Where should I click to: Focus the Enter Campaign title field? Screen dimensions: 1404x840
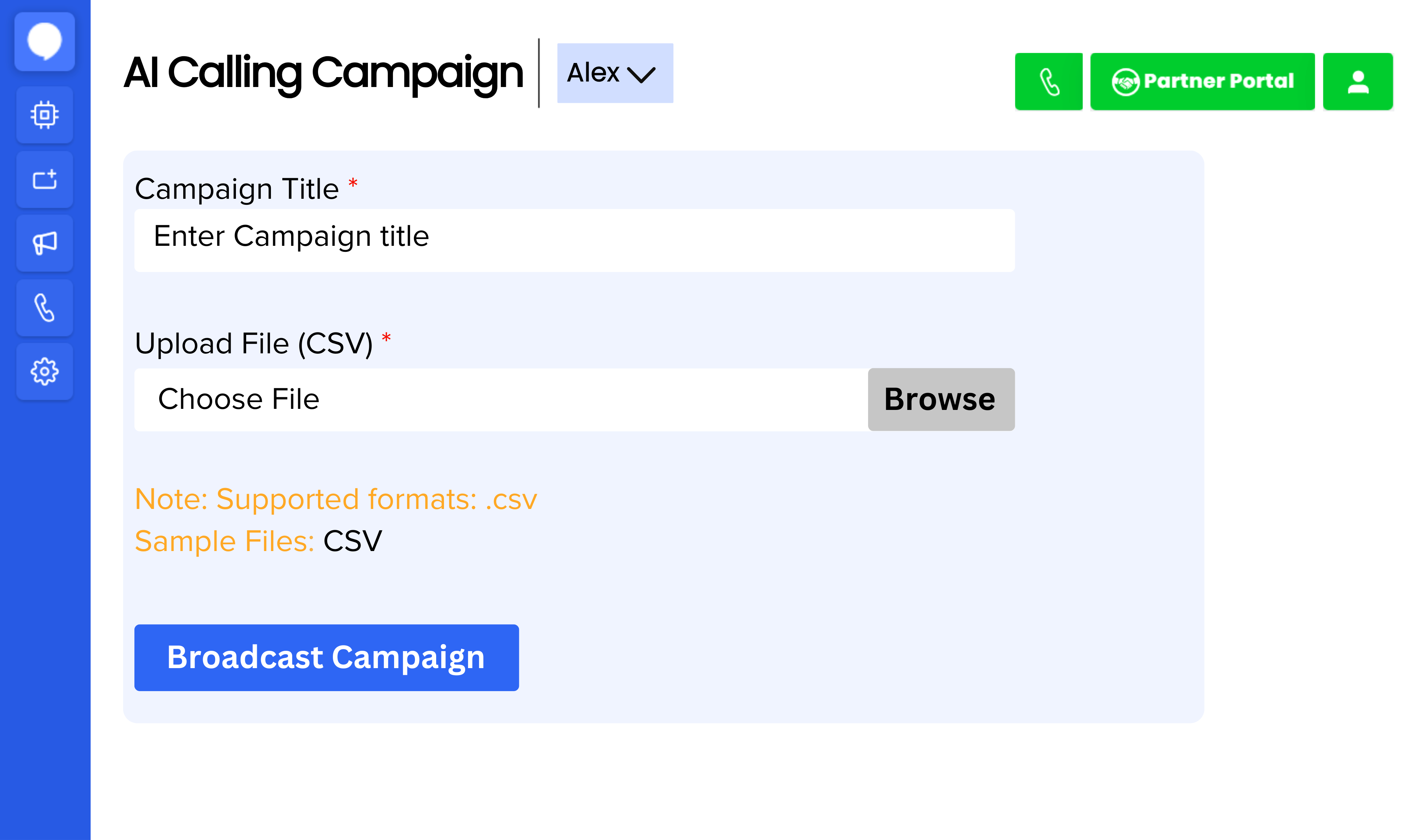click(x=573, y=241)
